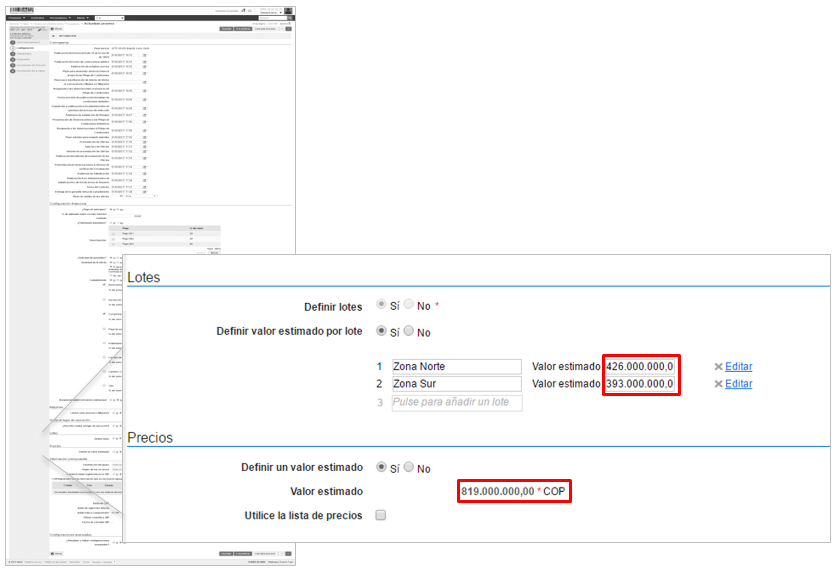
Task: Enable the Utilice la lista de precios checkbox
Action: point(381,515)
